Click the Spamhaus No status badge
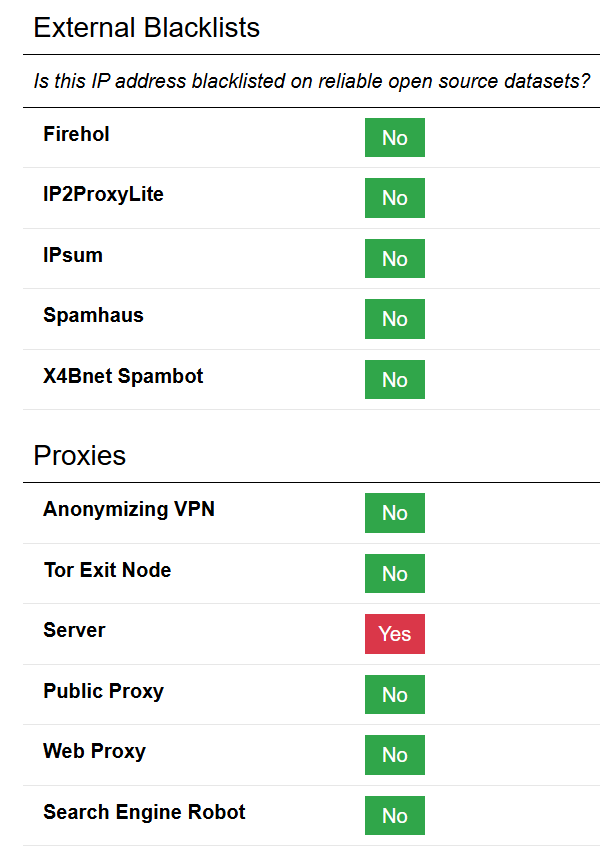616x859 pixels. point(394,319)
